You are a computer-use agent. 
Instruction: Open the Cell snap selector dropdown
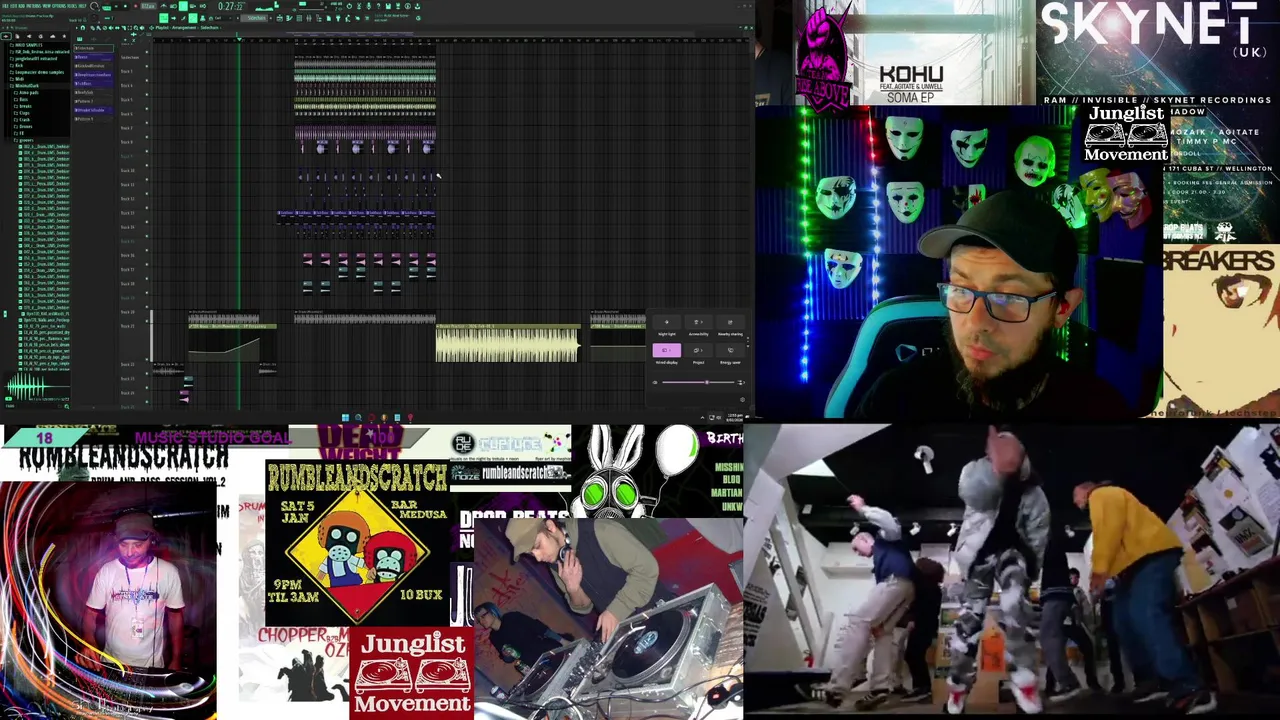tap(222, 18)
